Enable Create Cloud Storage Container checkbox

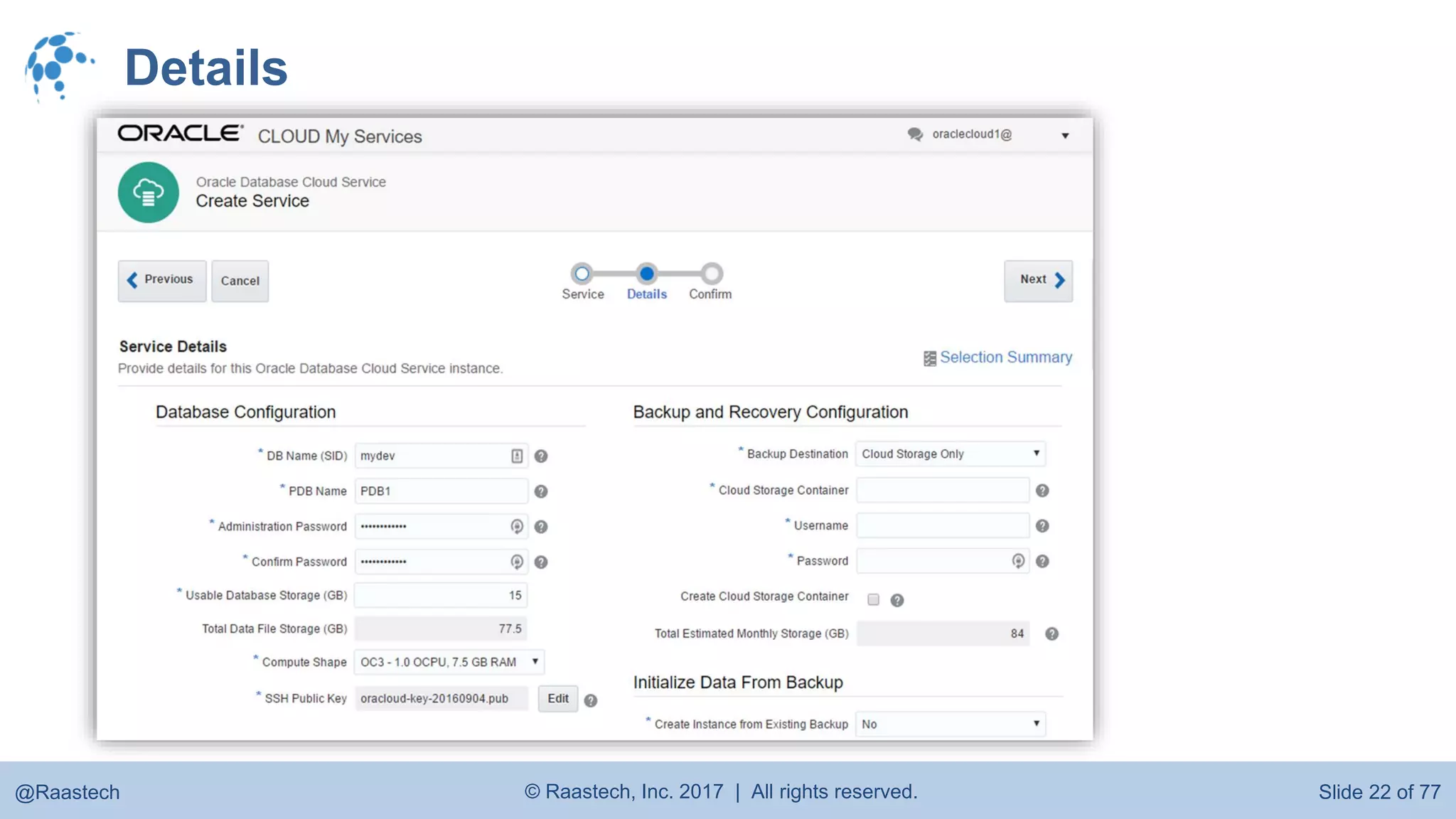click(873, 600)
